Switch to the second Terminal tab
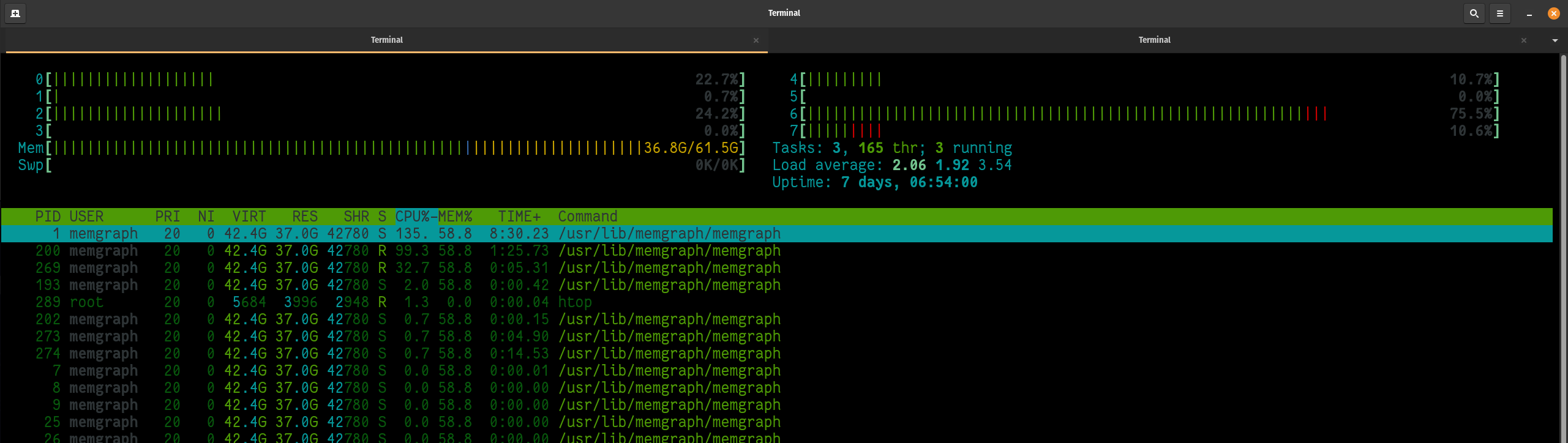This screenshot has width=1568, height=443. point(1155,40)
